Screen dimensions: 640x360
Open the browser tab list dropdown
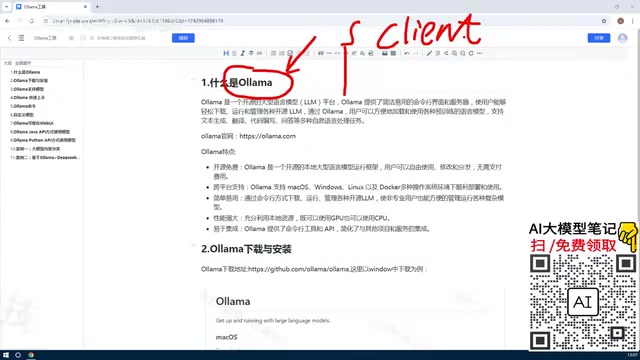point(6,7)
